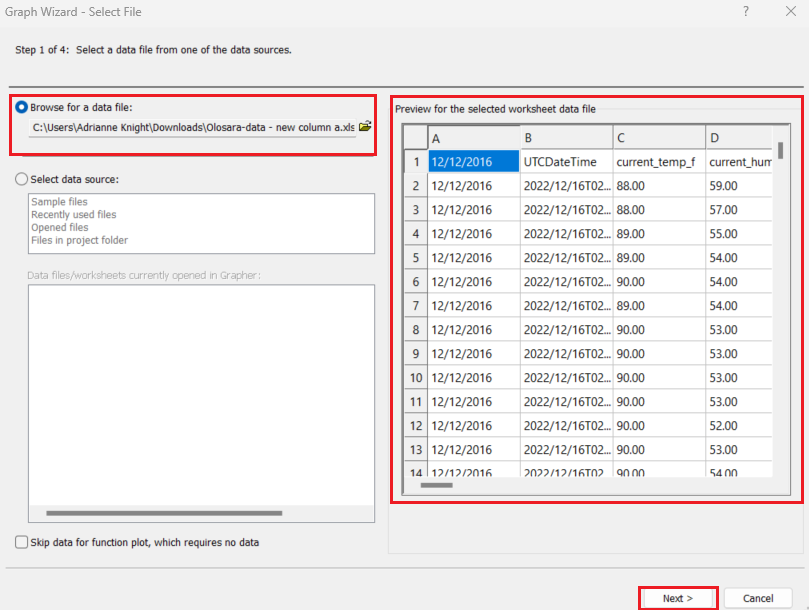Click the Next > button
Image resolution: width=809 pixels, height=610 pixels.
point(677,598)
